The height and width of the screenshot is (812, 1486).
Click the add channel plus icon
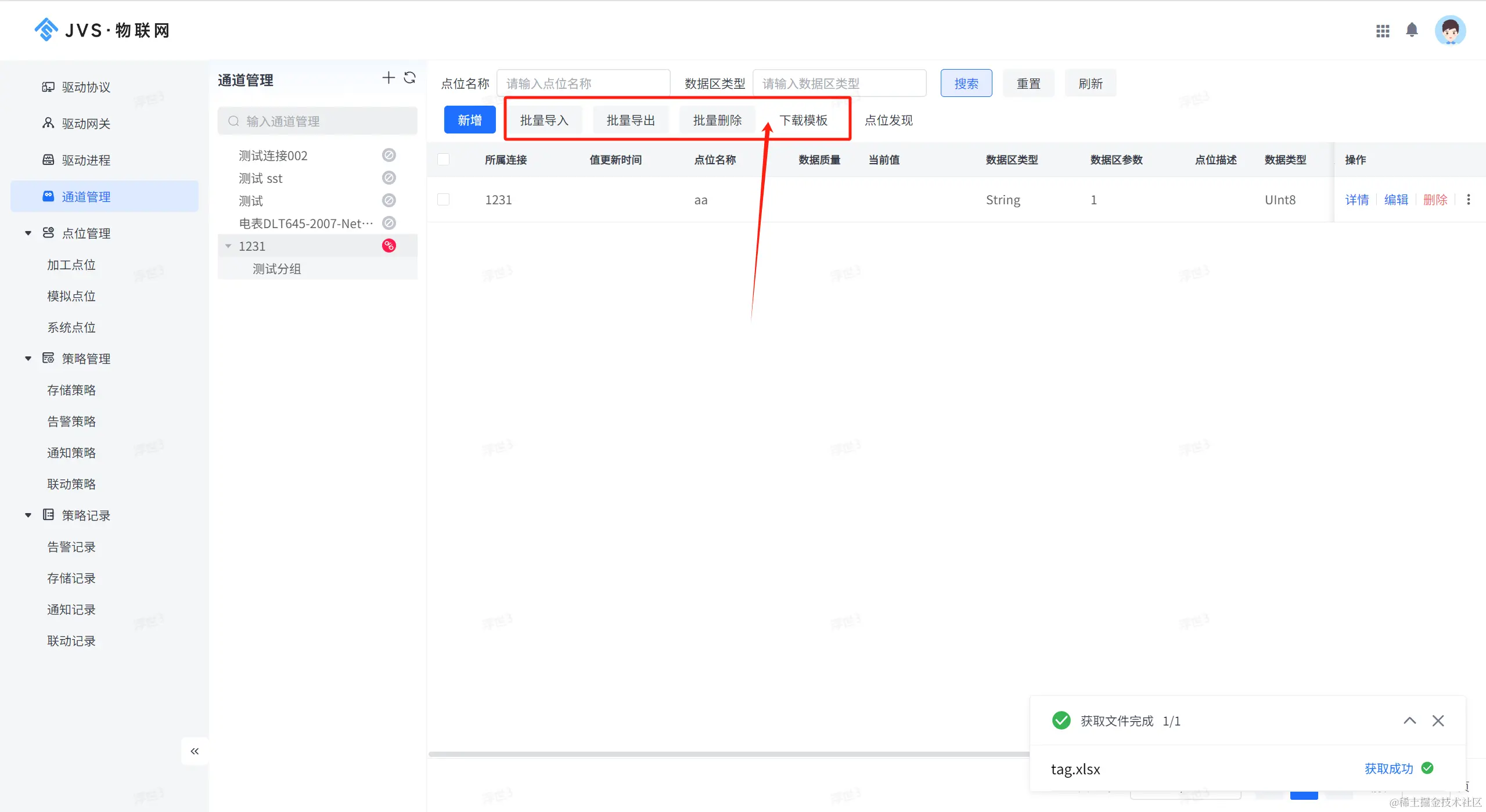(388, 78)
